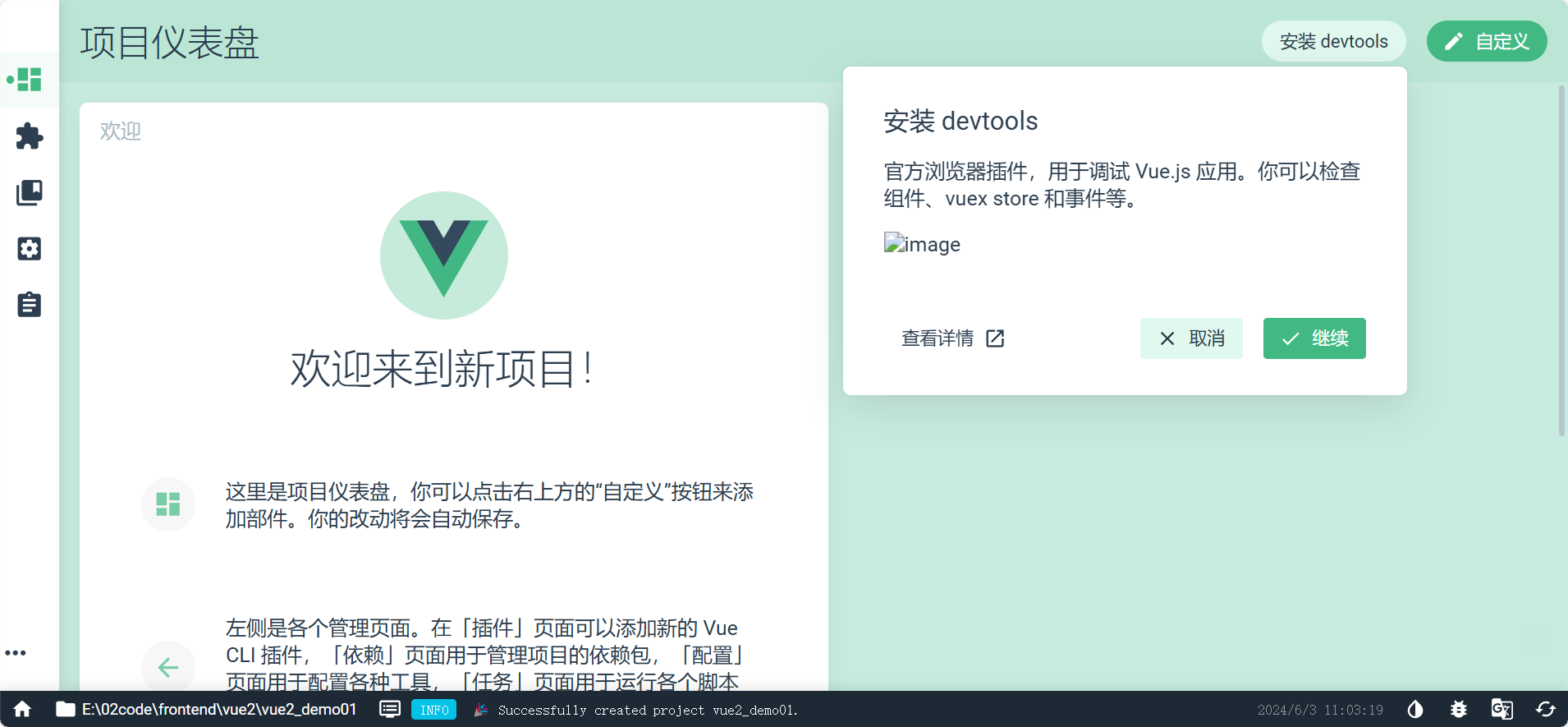
Task: Click the vertical scrollbar on the right
Action: [x=1561, y=260]
